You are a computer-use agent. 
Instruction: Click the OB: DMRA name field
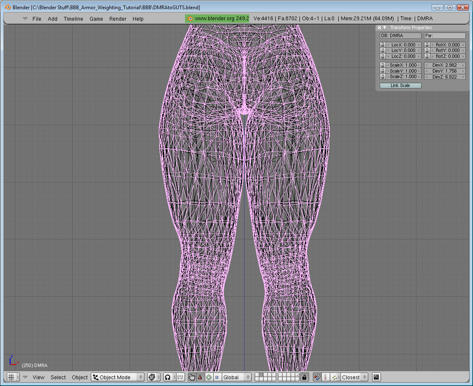[401, 35]
